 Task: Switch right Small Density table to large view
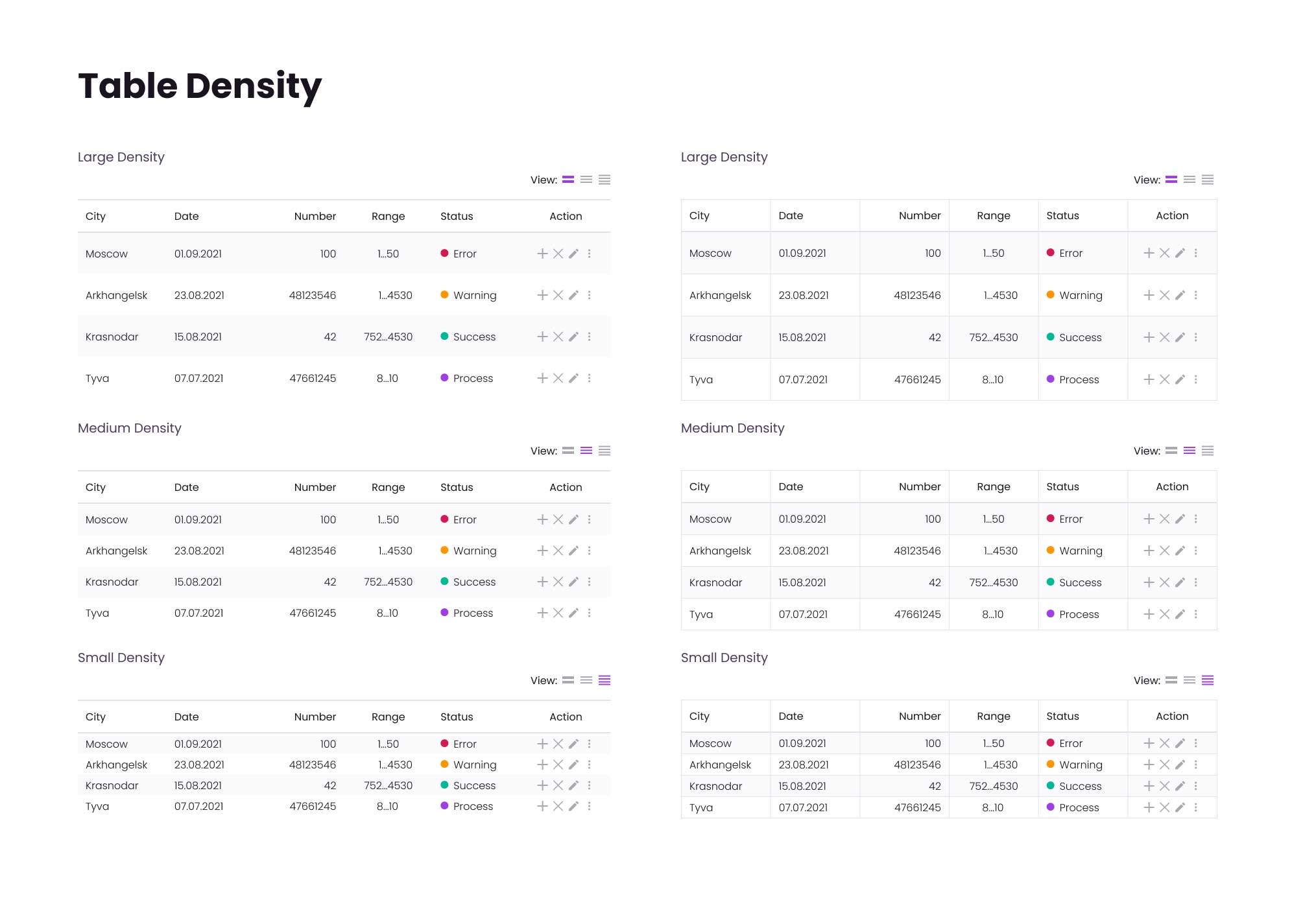point(1171,680)
